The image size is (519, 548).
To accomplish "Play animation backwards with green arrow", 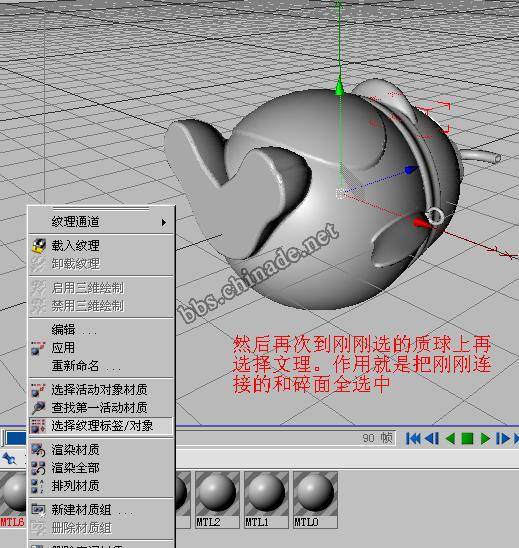I will click(450, 438).
